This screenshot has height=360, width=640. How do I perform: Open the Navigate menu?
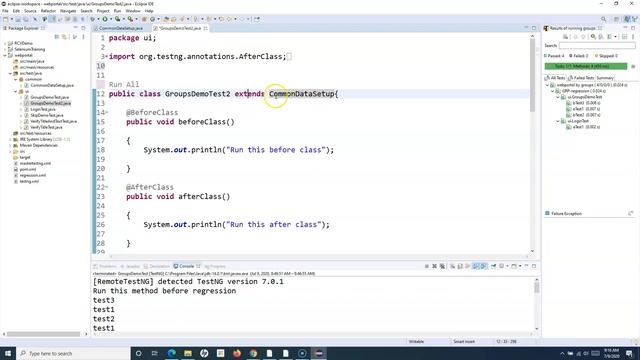pos(68,11)
